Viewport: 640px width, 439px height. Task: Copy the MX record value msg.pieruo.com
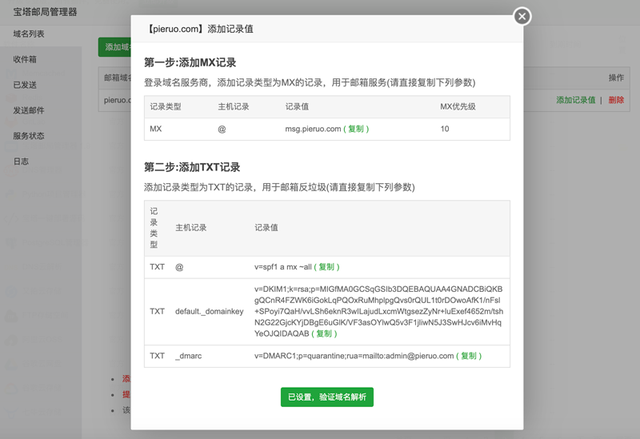click(x=356, y=129)
